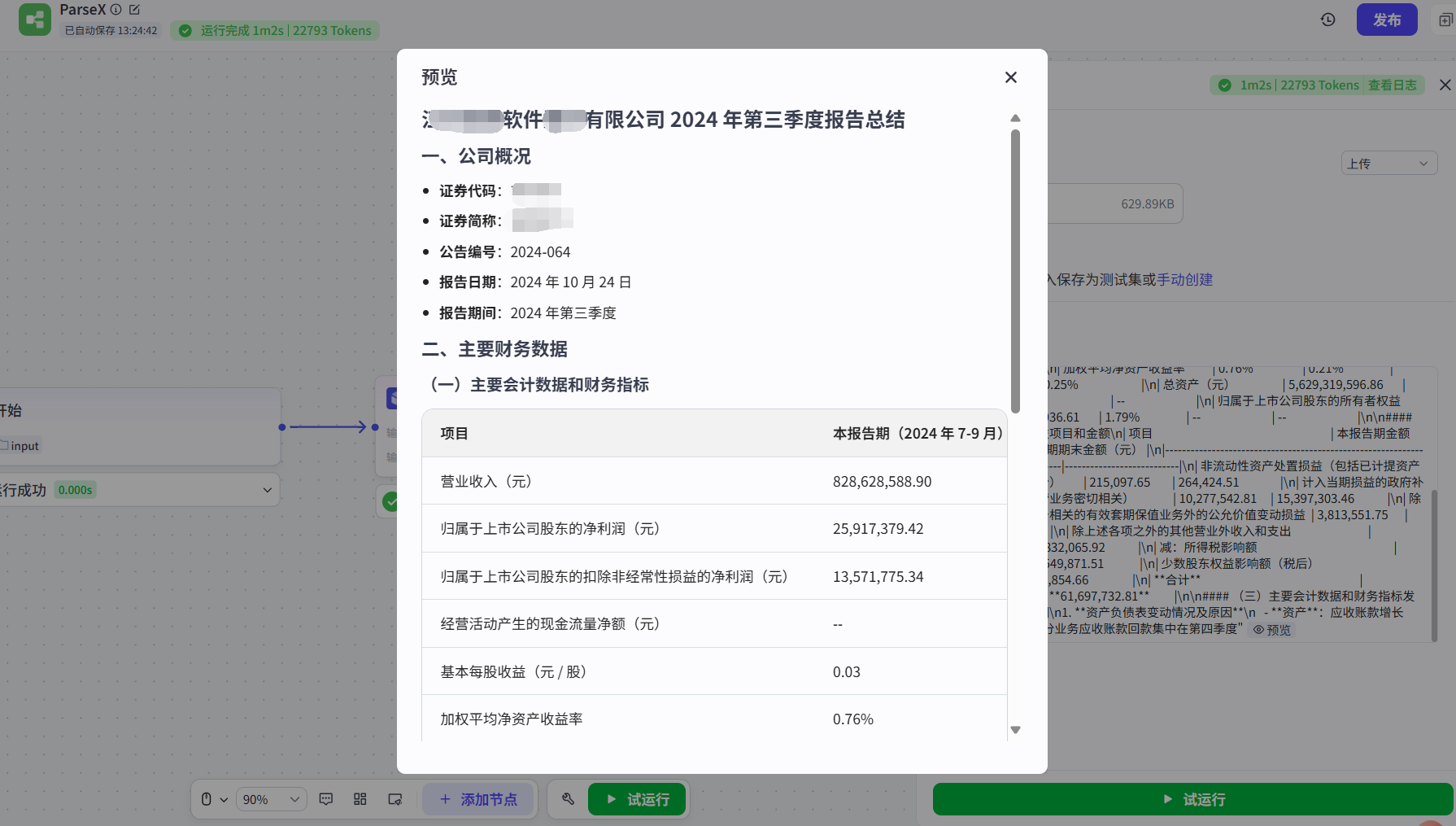1456x826 pixels.
Task: Click the canvas screenshot/share icon in toolbar
Action: coord(395,799)
